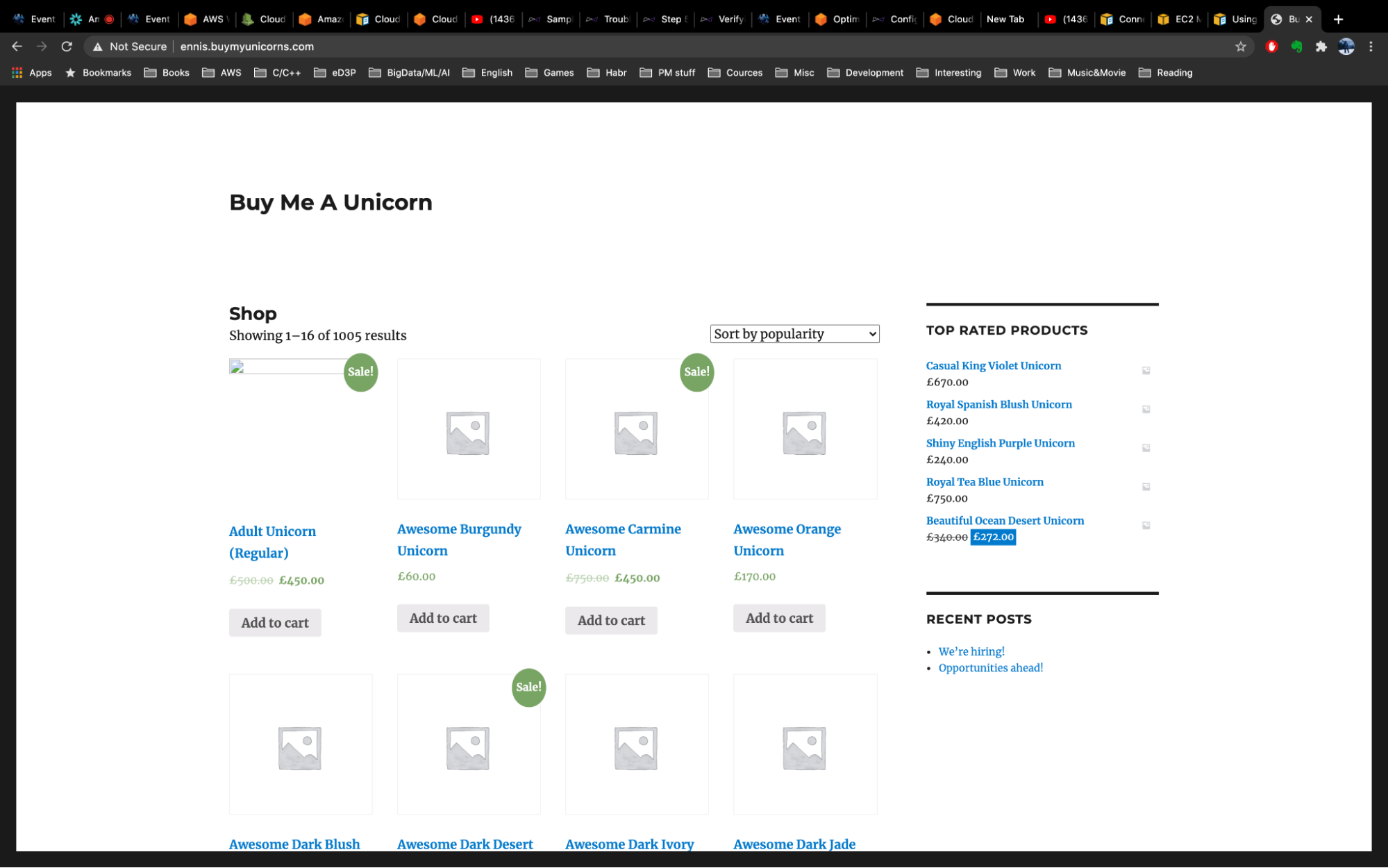
Task: Open the Games bookmark folder
Action: (549, 73)
